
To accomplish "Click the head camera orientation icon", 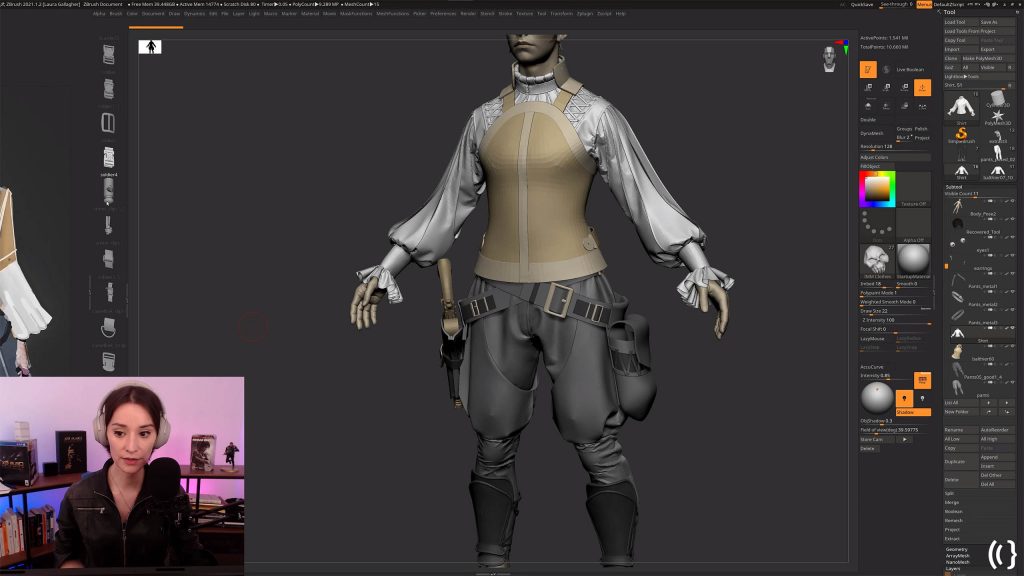I will 829,59.
